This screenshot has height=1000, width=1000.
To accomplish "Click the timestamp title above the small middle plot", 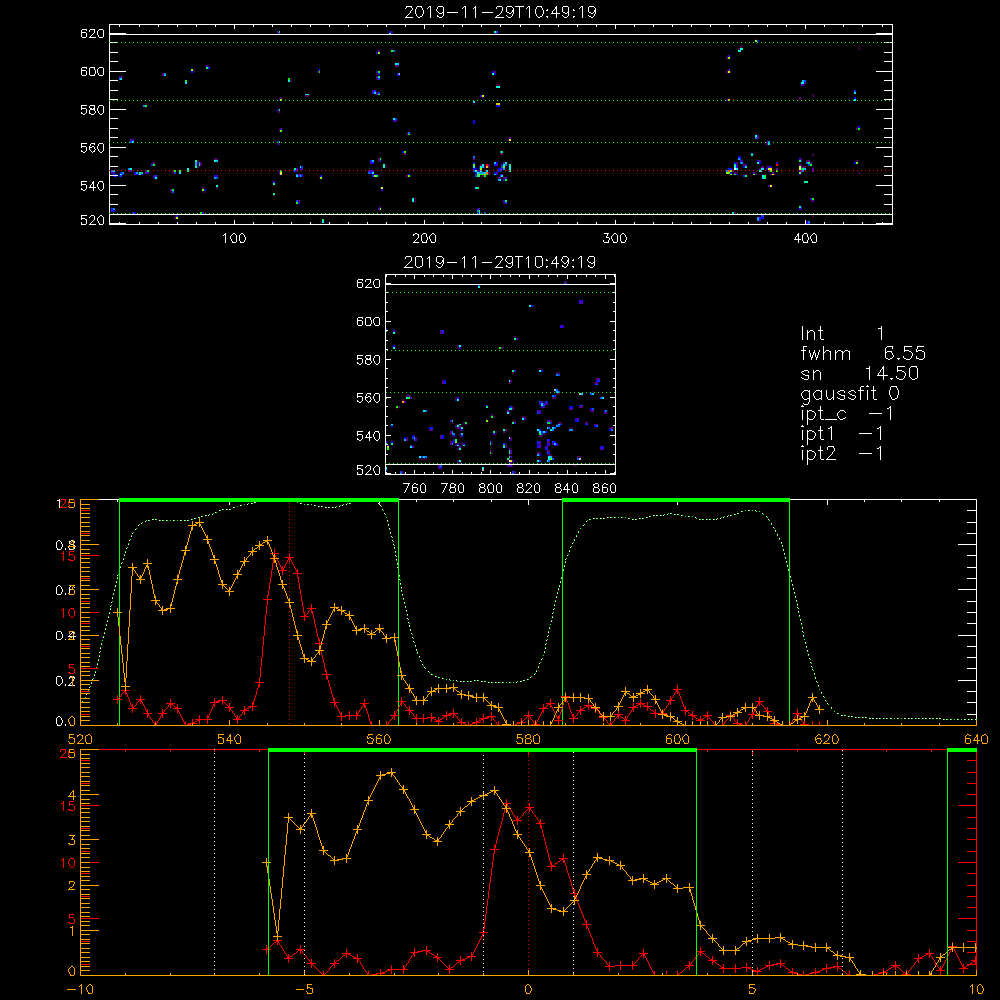I will pyautogui.click(x=500, y=262).
